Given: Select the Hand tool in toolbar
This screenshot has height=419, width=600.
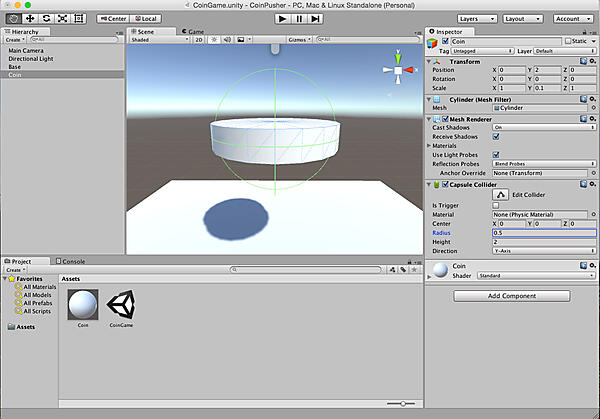Looking at the screenshot, I should tap(13, 18).
